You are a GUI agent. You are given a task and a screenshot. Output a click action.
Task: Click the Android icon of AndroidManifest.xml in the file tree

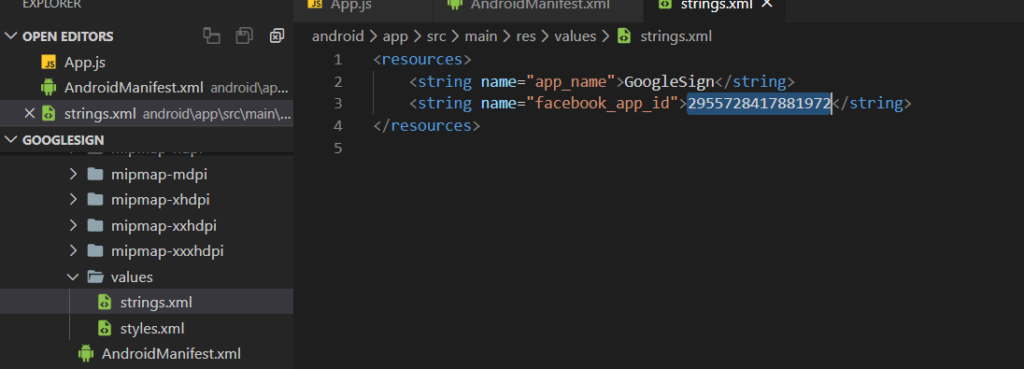pyautogui.click(x=86, y=354)
